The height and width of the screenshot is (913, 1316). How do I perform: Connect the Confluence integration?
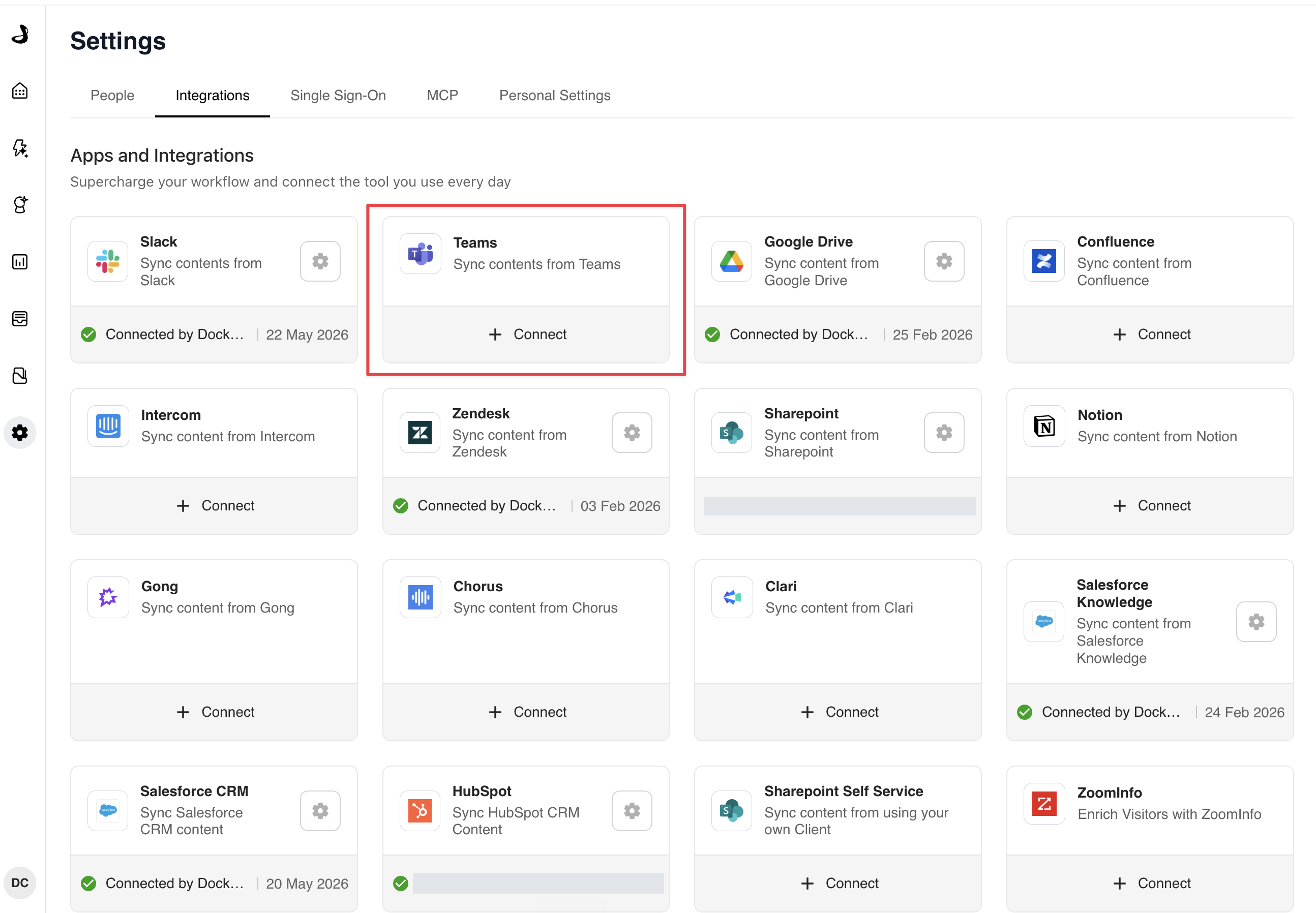coord(1150,334)
